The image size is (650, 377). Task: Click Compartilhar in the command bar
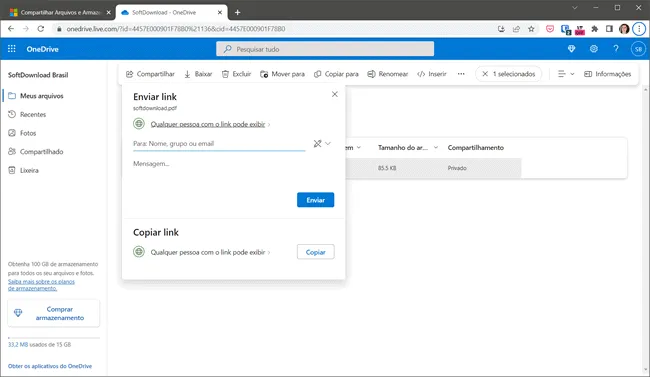[x=150, y=74]
